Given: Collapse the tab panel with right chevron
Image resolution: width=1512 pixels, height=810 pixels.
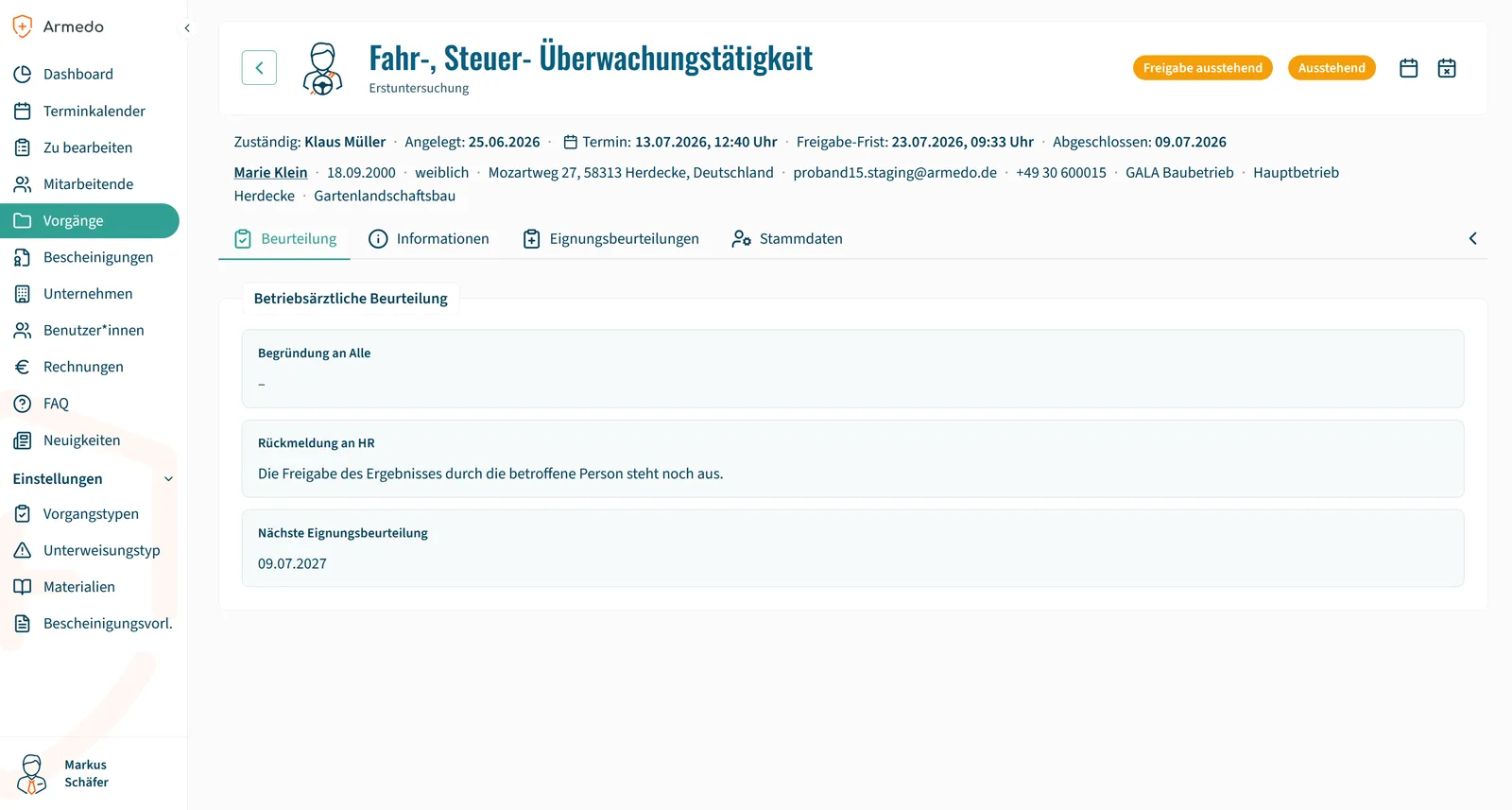Looking at the screenshot, I should tap(1472, 238).
